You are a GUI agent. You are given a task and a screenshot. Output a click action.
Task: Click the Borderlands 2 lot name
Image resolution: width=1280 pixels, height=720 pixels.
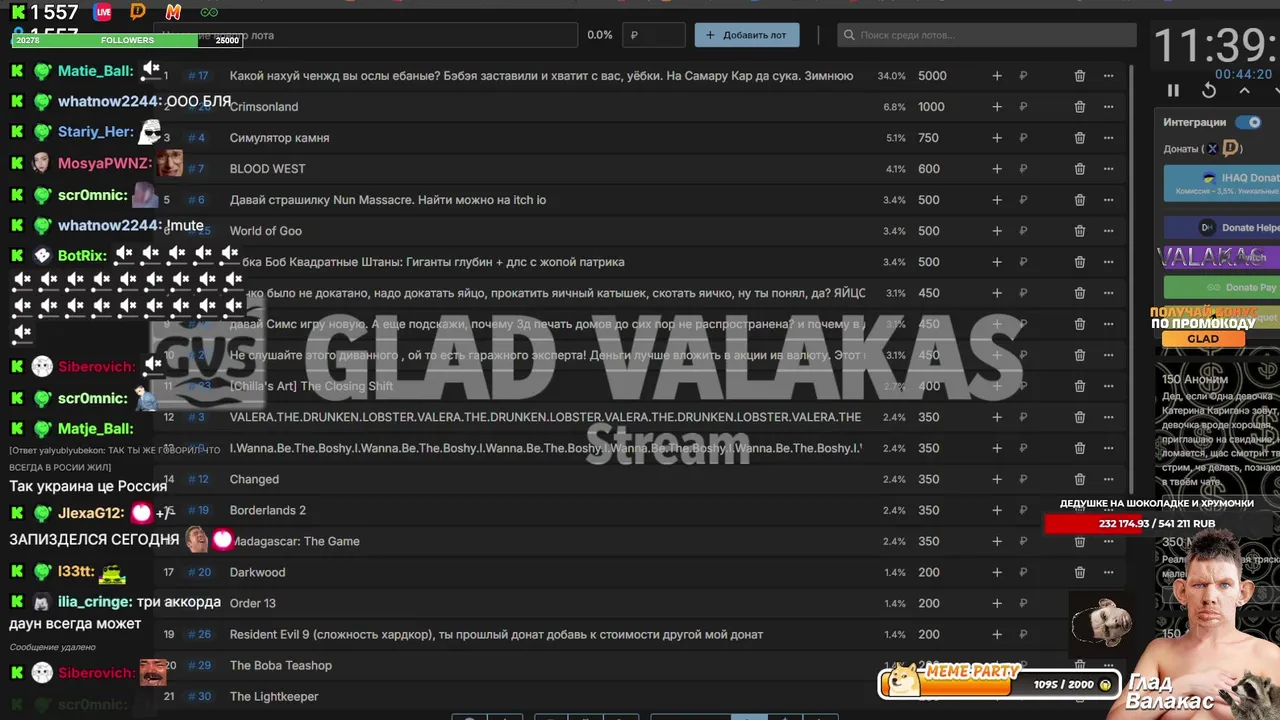(x=268, y=510)
